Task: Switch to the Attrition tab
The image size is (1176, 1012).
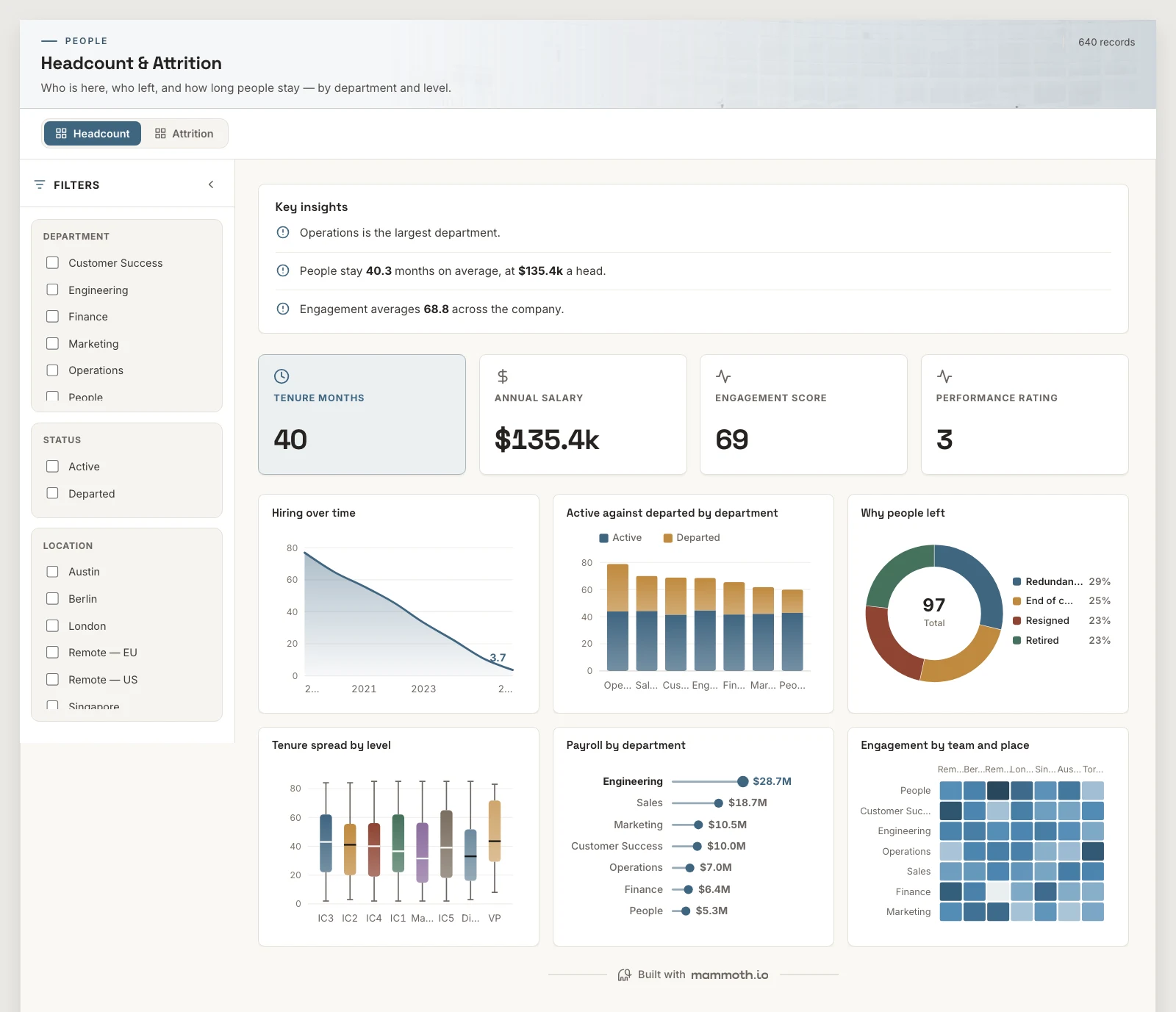Action: click(184, 134)
